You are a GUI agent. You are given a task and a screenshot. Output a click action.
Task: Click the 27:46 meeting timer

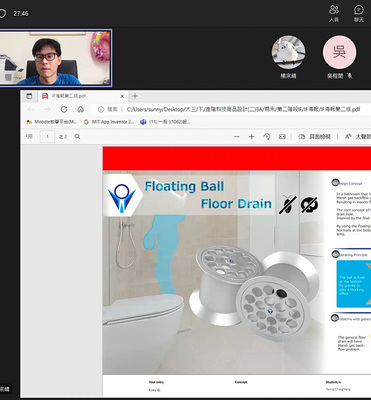(21, 14)
